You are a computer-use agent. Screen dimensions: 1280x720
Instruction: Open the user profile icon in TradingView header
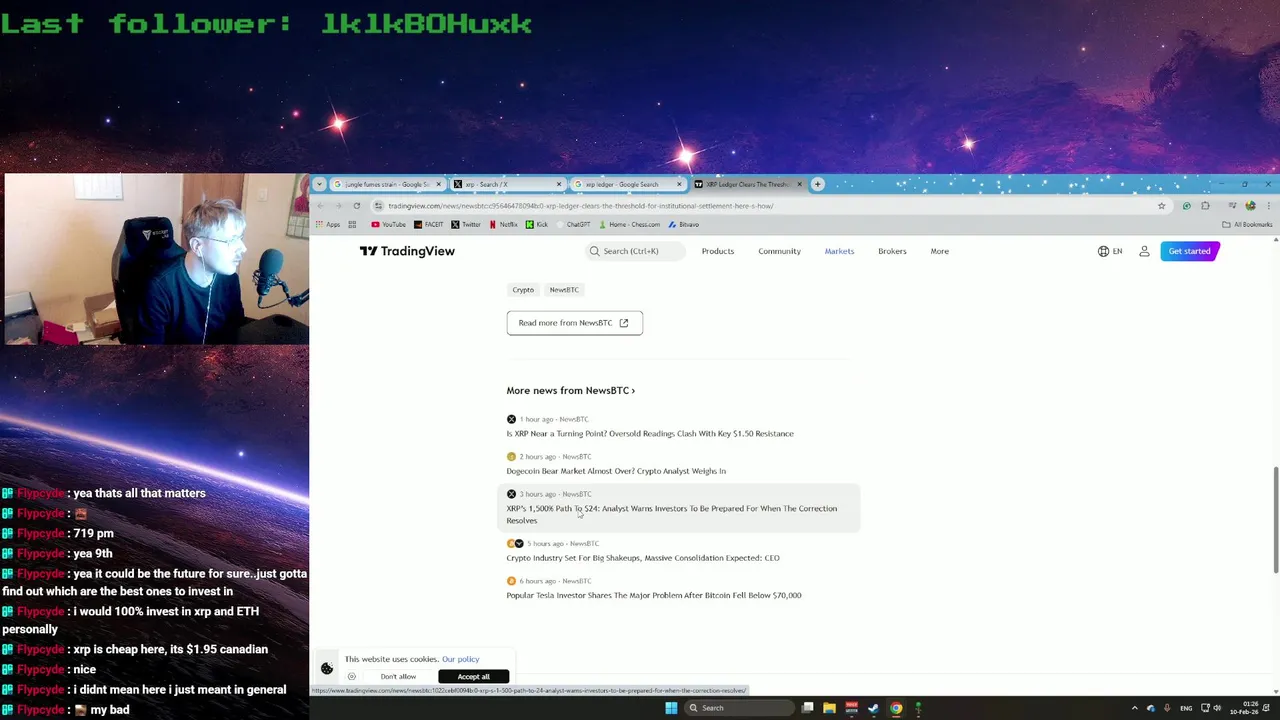(x=1144, y=251)
